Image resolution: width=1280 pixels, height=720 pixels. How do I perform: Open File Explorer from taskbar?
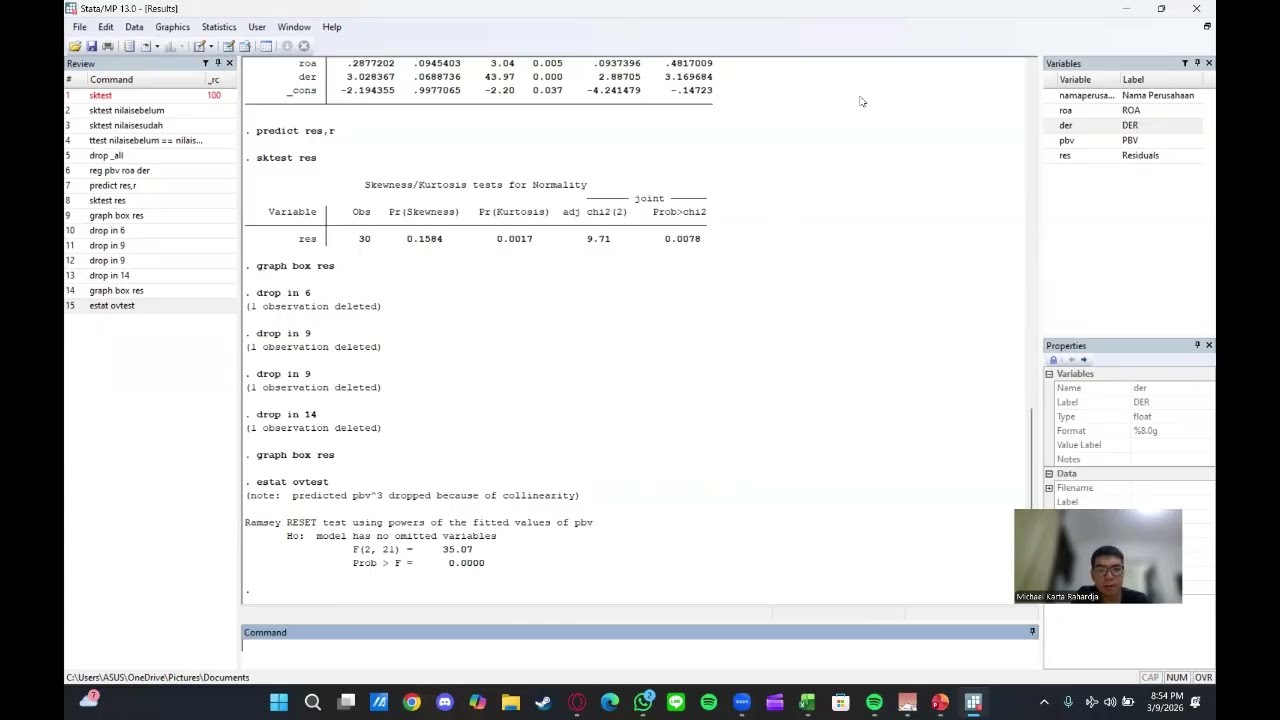coord(510,702)
